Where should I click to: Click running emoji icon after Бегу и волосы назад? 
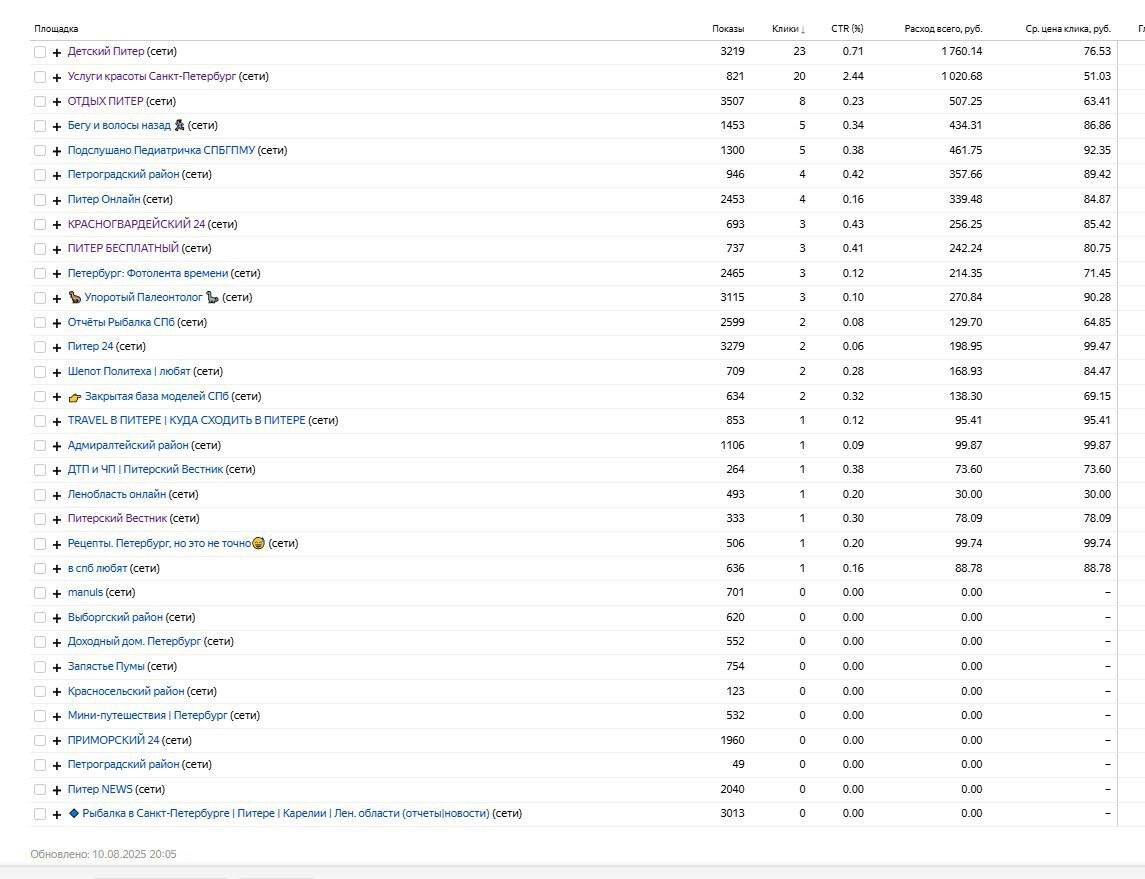coord(179,125)
